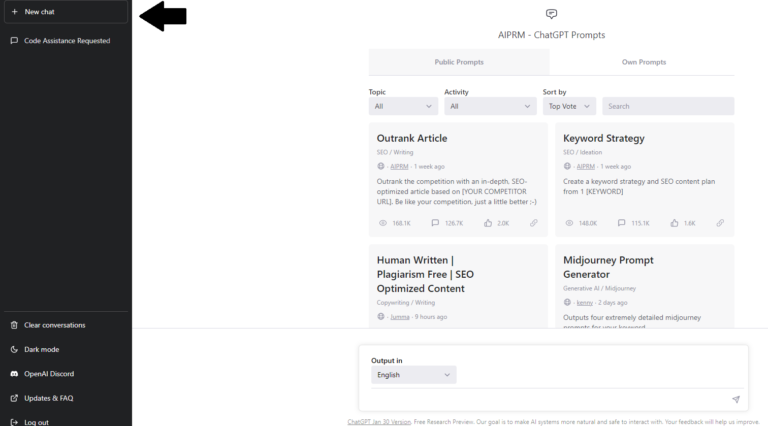Open the ChatGPT Jan 30 Version link
The image size is (768, 426).
(379, 422)
